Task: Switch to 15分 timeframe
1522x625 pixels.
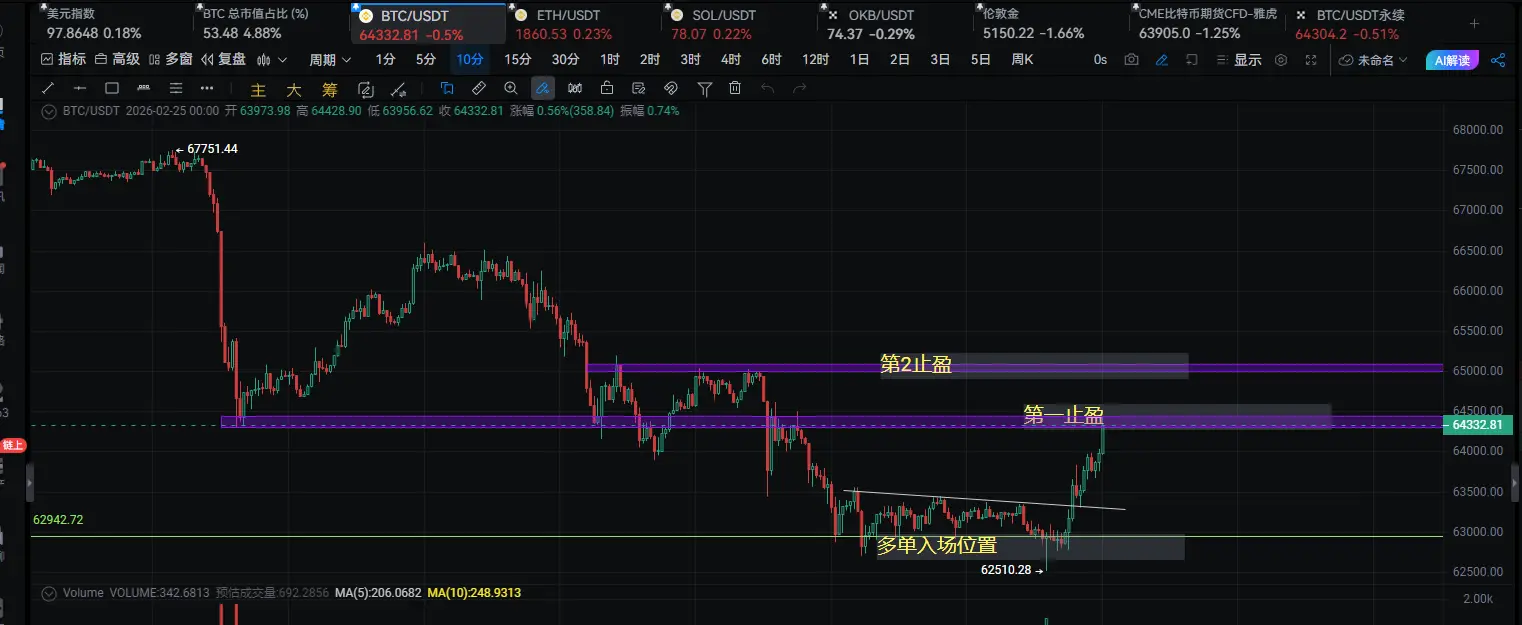Action: 518,59
